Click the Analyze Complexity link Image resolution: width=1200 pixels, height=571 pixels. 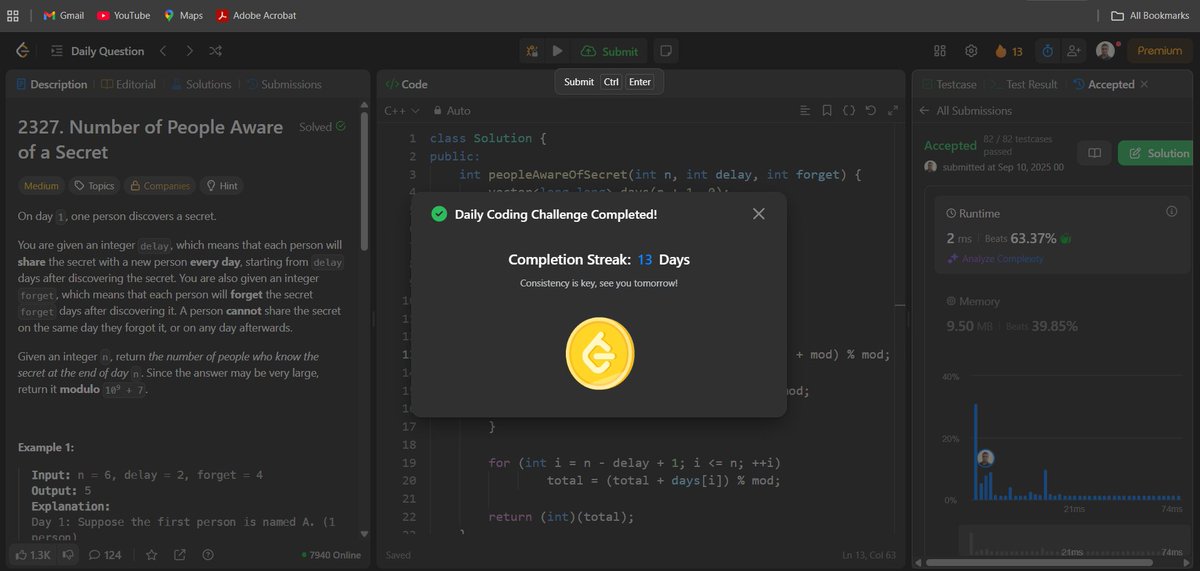995,259
